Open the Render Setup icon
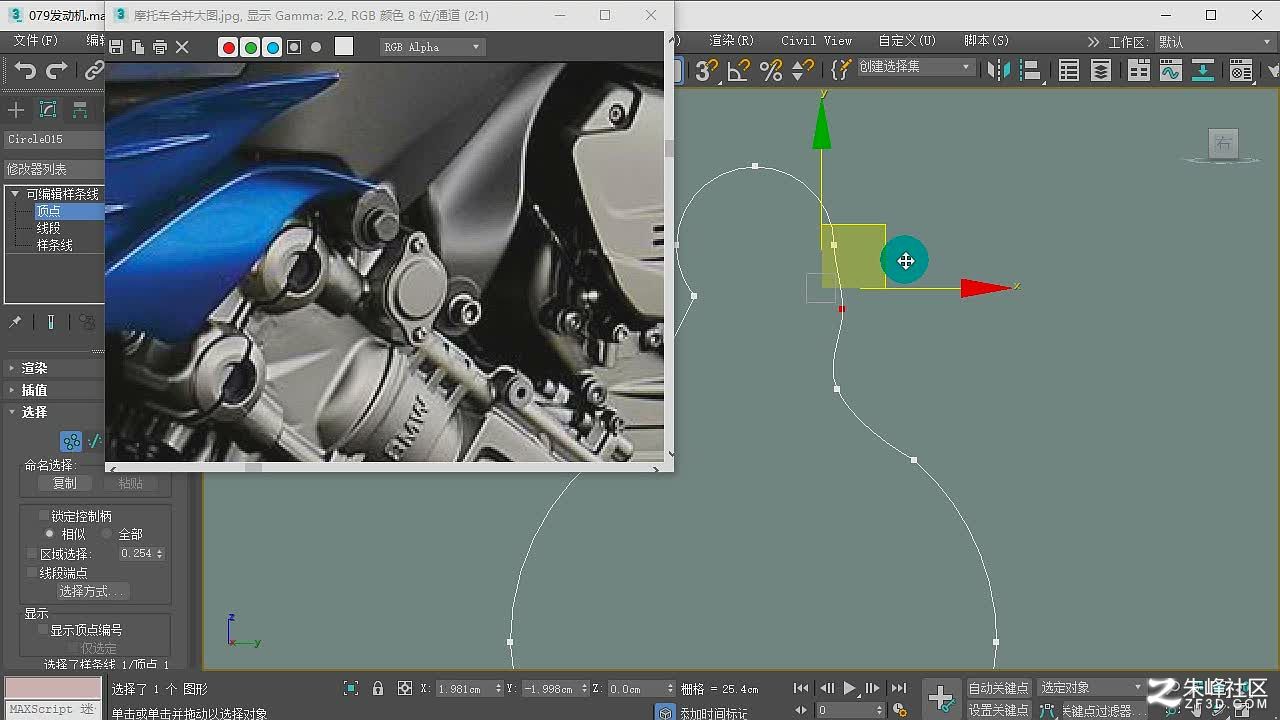The height and width of the screenshot is (720, 1280). (x=1241, y=70)
